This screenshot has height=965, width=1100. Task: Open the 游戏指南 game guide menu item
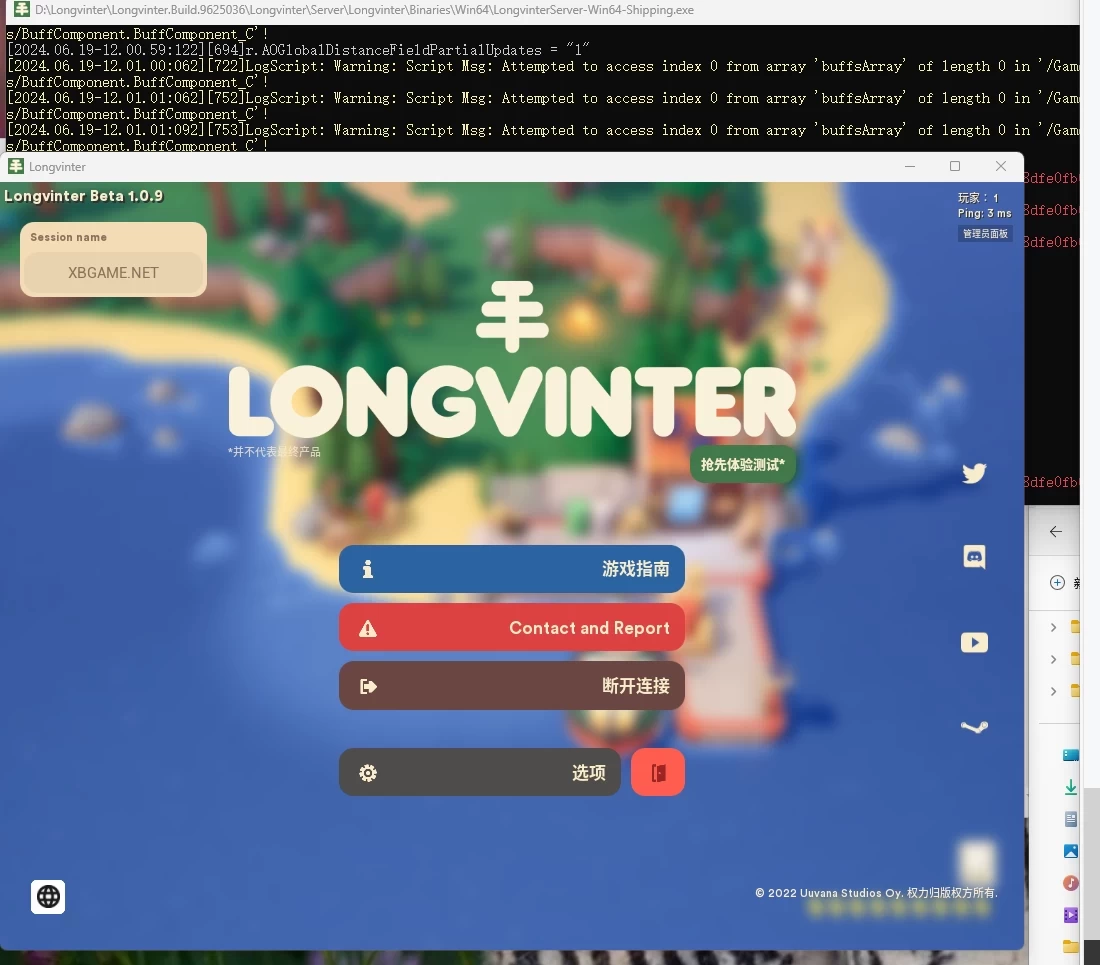511,569
